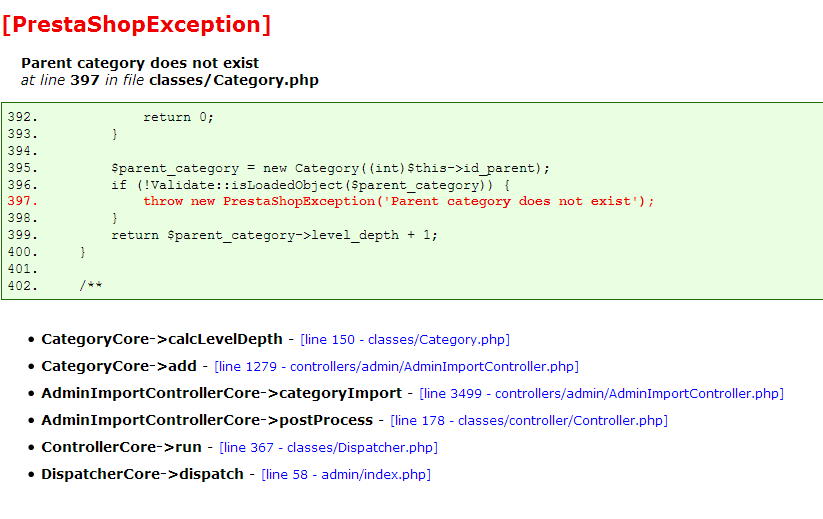Click the red line number 397.
The image size is (823, 519).
click(23, 201)
